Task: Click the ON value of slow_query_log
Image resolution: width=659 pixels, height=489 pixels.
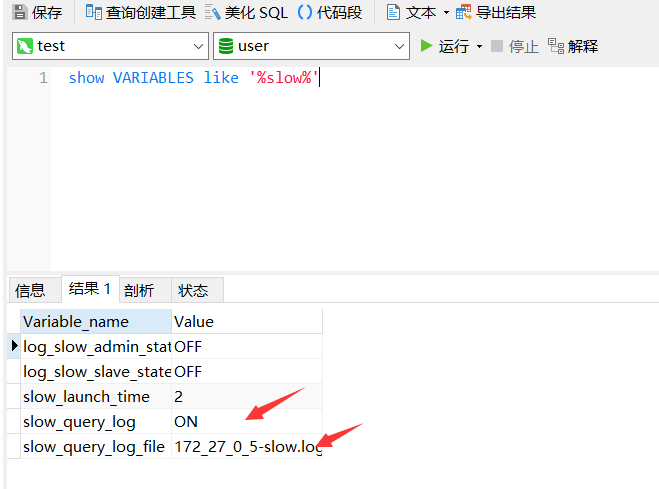Action: (x=247, y=421)
